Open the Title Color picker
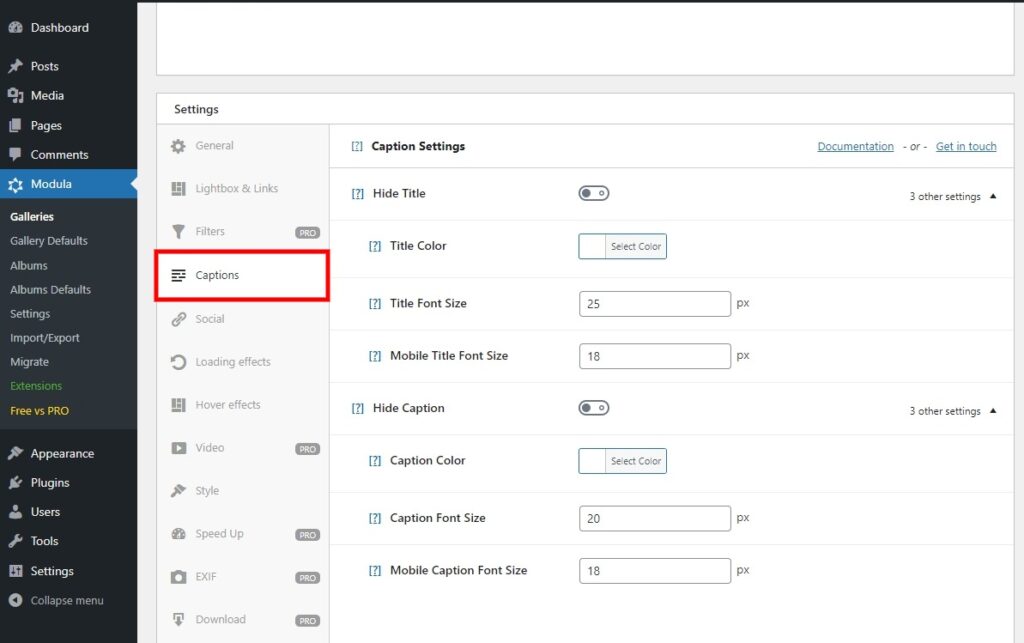Screen dimensions: 1024x643 [x=623, y=246]
